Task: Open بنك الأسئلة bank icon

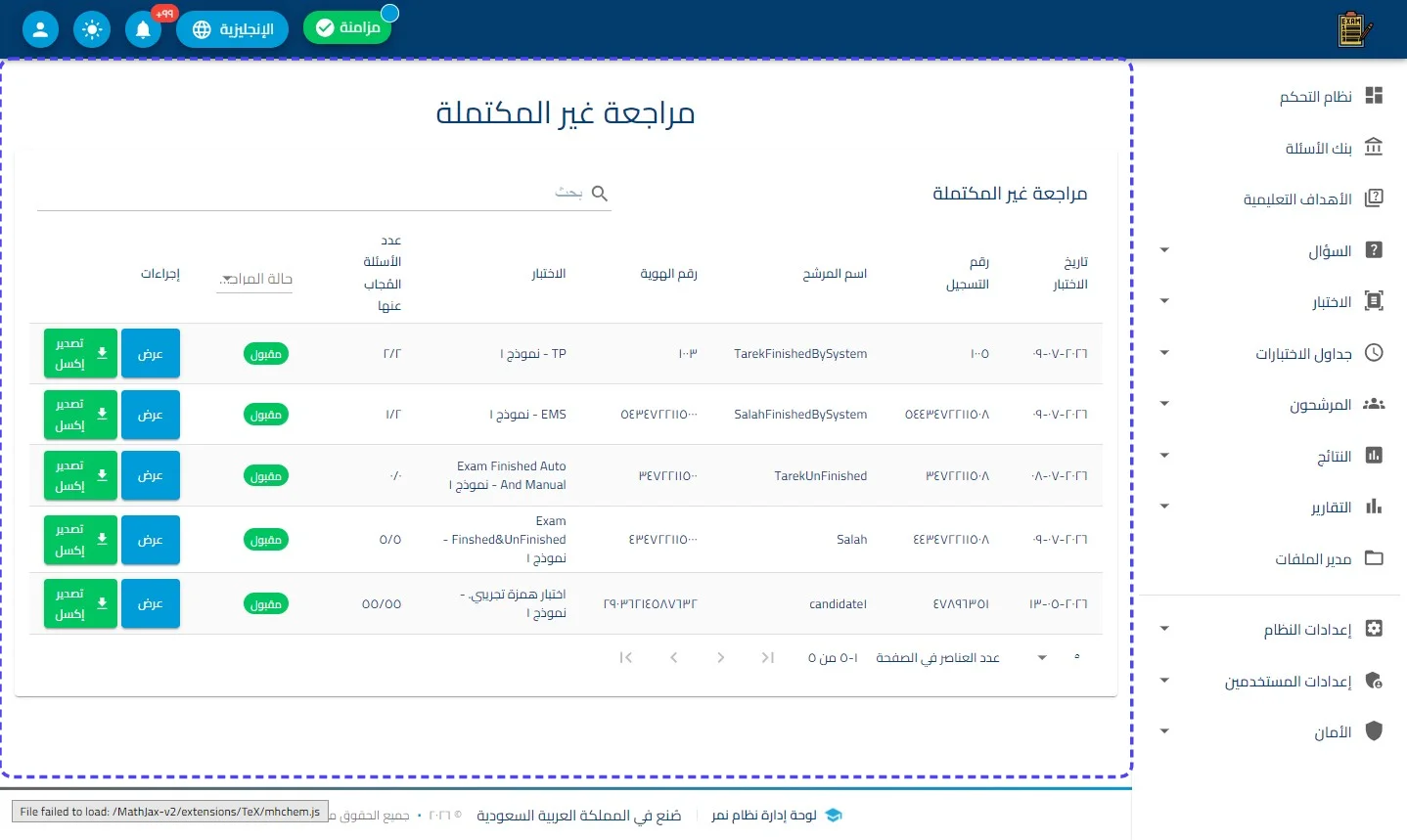Action: tap(1374, 147)
